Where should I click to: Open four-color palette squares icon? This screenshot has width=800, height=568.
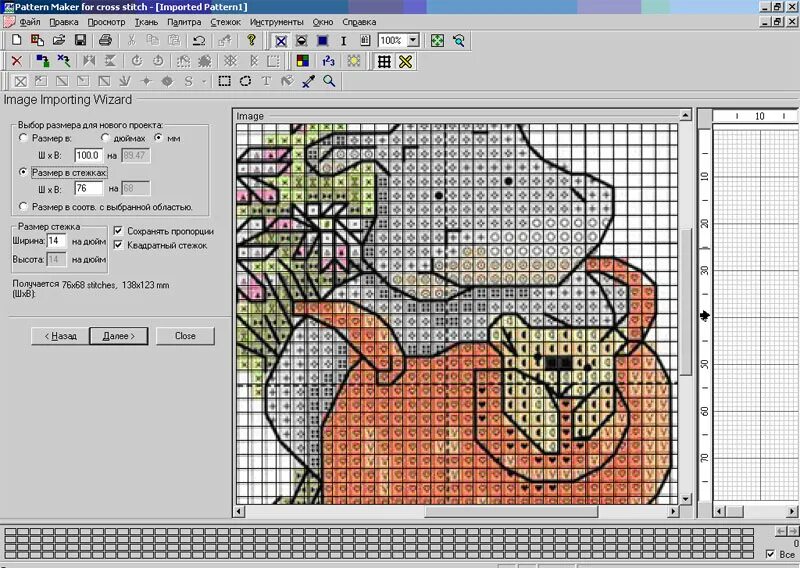coord(303,61)
